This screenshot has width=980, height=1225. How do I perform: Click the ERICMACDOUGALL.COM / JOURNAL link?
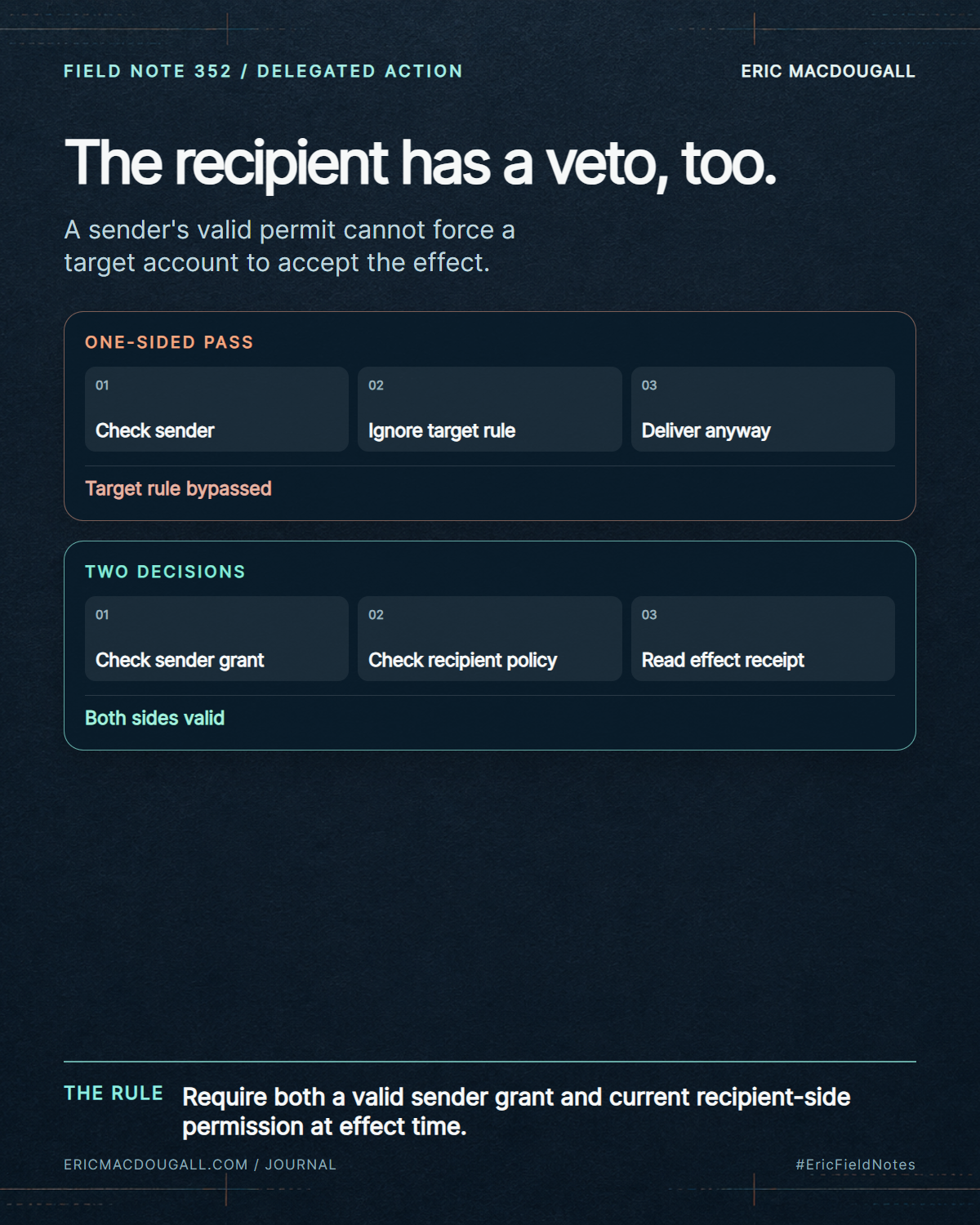click(x=200, y=1165)
